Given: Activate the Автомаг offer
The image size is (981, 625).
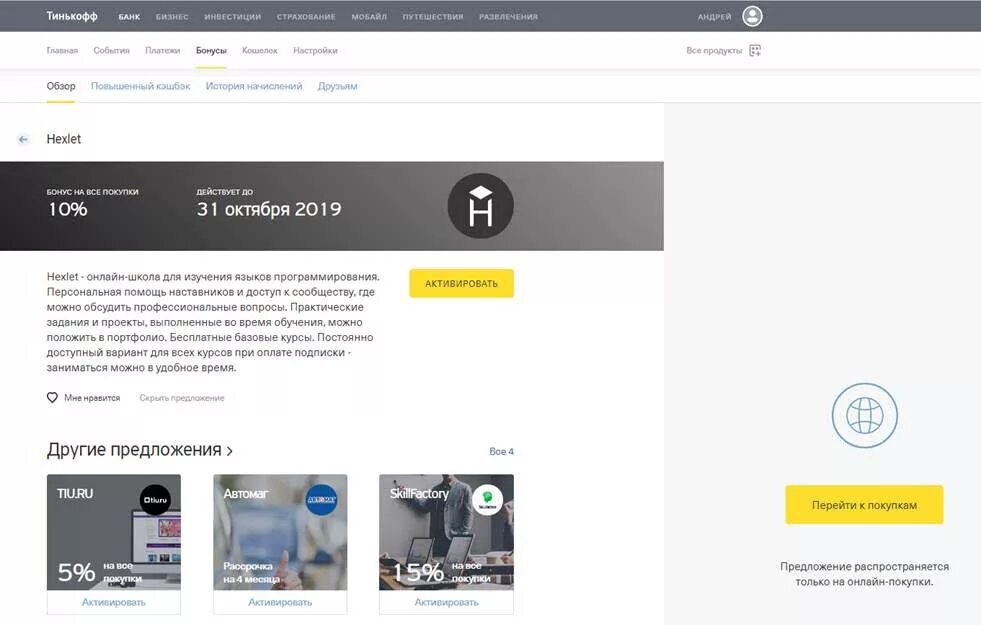Looking at the screenshot, I should (280, 602).
